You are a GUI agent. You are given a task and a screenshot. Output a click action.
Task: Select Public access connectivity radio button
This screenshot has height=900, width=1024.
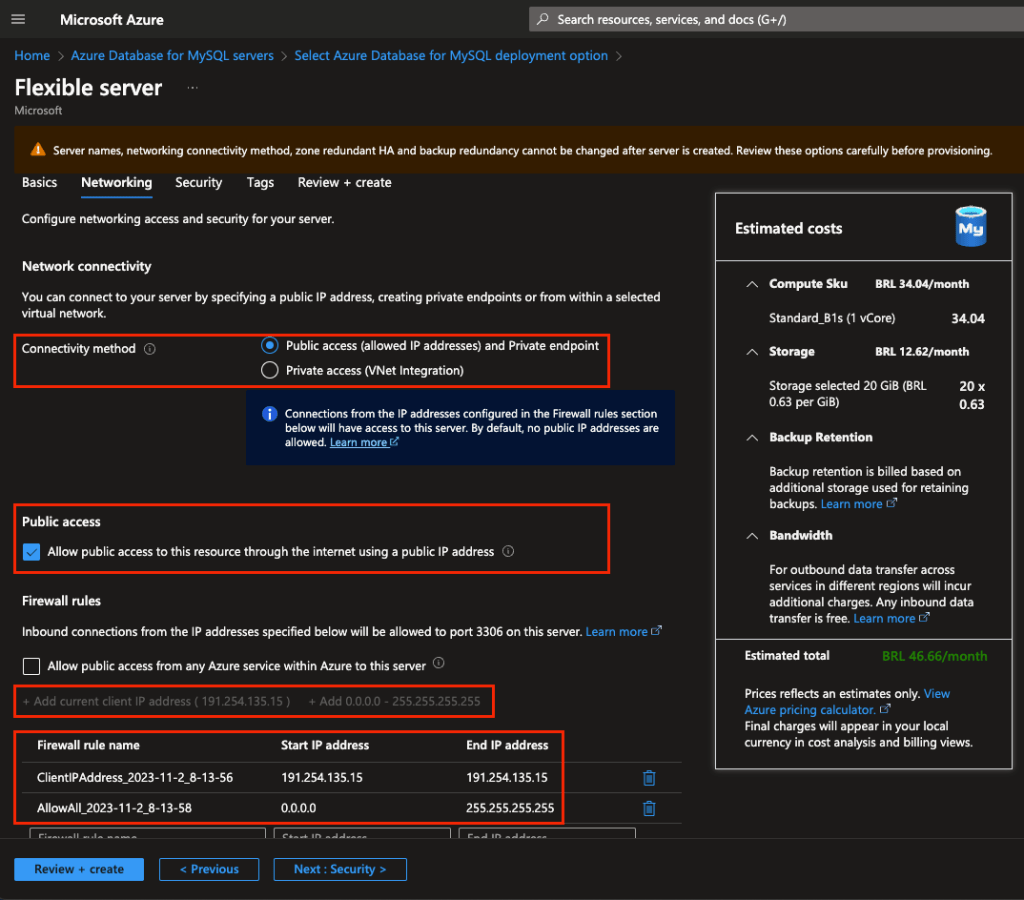click(x=269, y=345)
